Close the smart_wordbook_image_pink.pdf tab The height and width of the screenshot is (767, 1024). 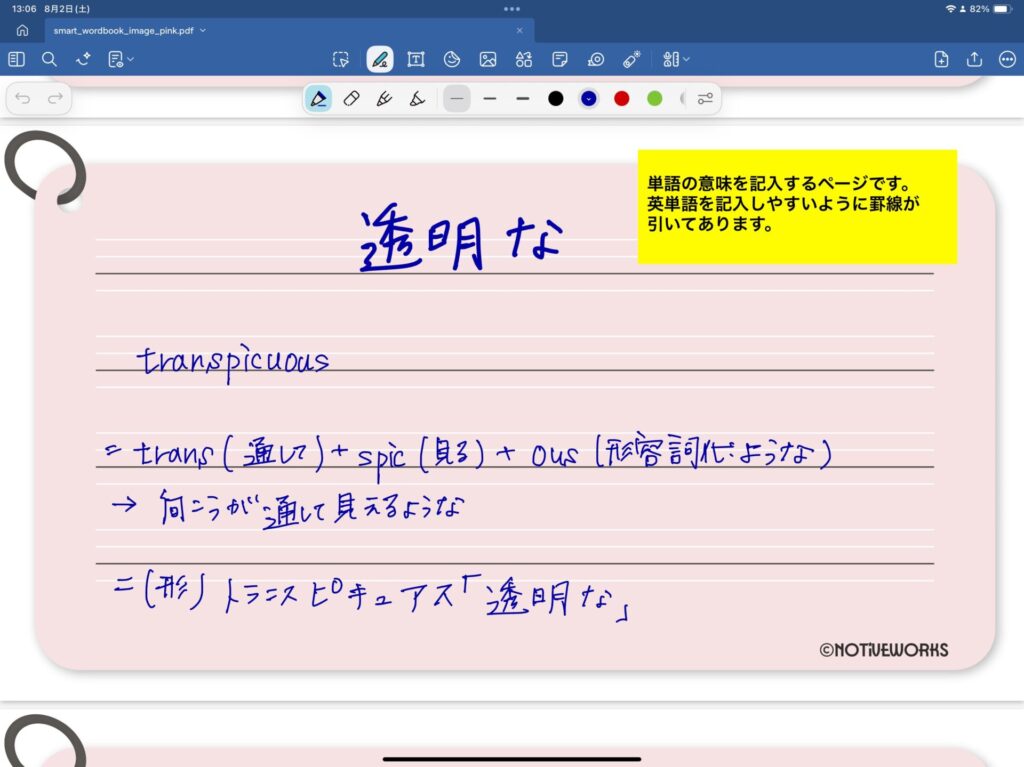[519, 31]
